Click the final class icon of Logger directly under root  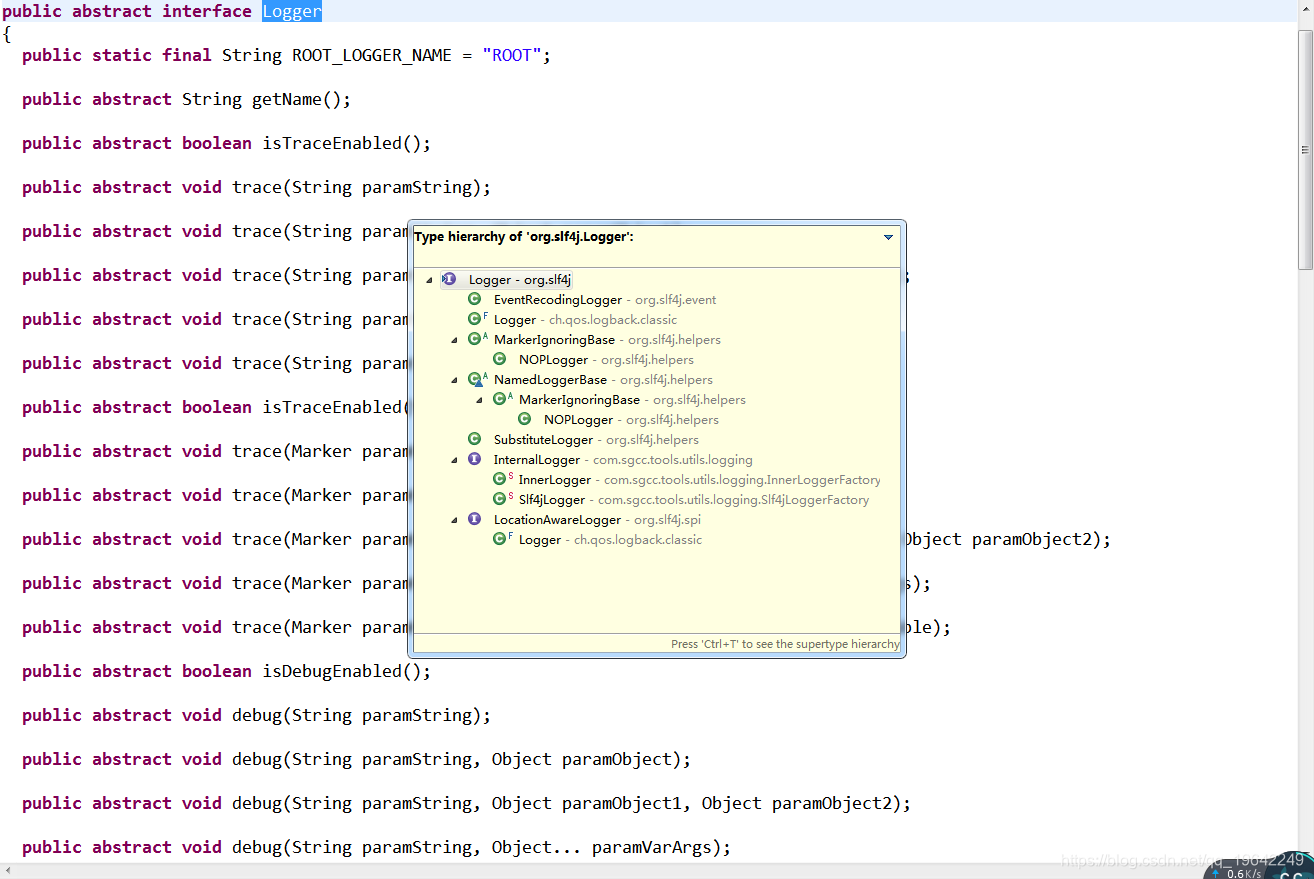(476, 319)
